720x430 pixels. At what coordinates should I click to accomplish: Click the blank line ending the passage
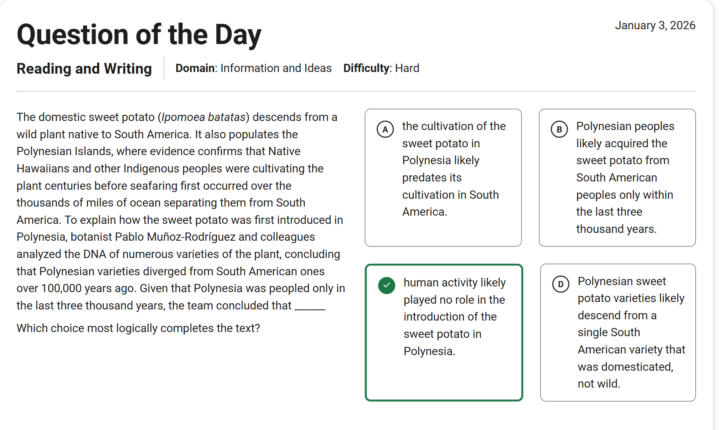(310, 306)
